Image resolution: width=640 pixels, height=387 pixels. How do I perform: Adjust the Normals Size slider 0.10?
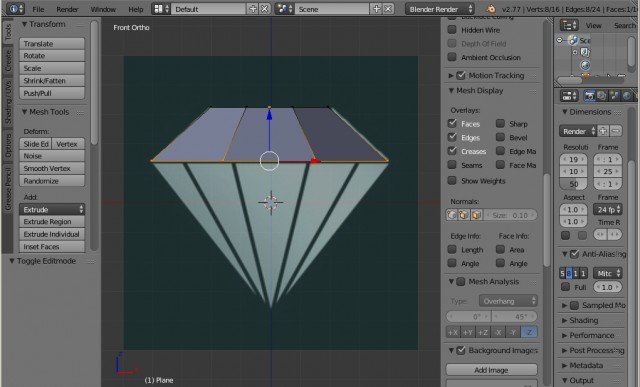pos(510,215)
